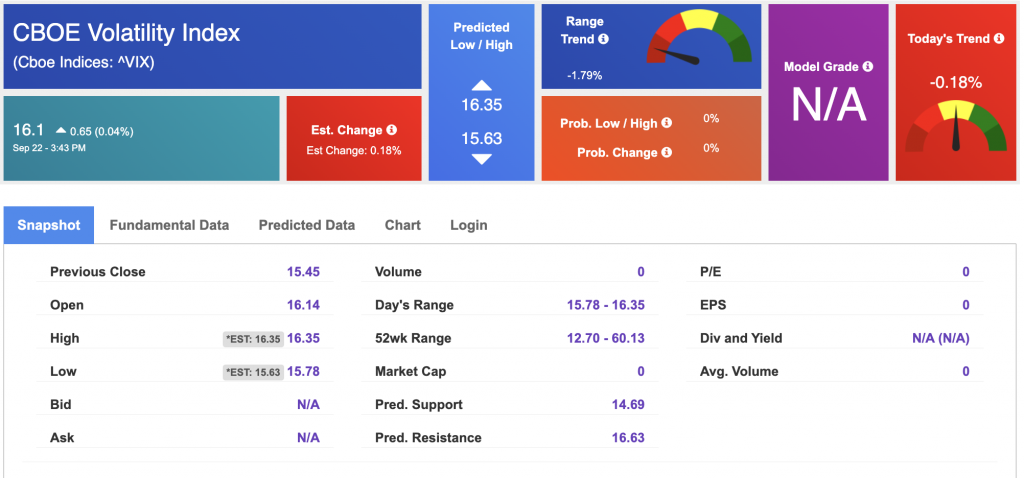The height and width of the screenshot is (478, 1024).
Task: Open the Predicted Data tab
Action: pos(307,225)
